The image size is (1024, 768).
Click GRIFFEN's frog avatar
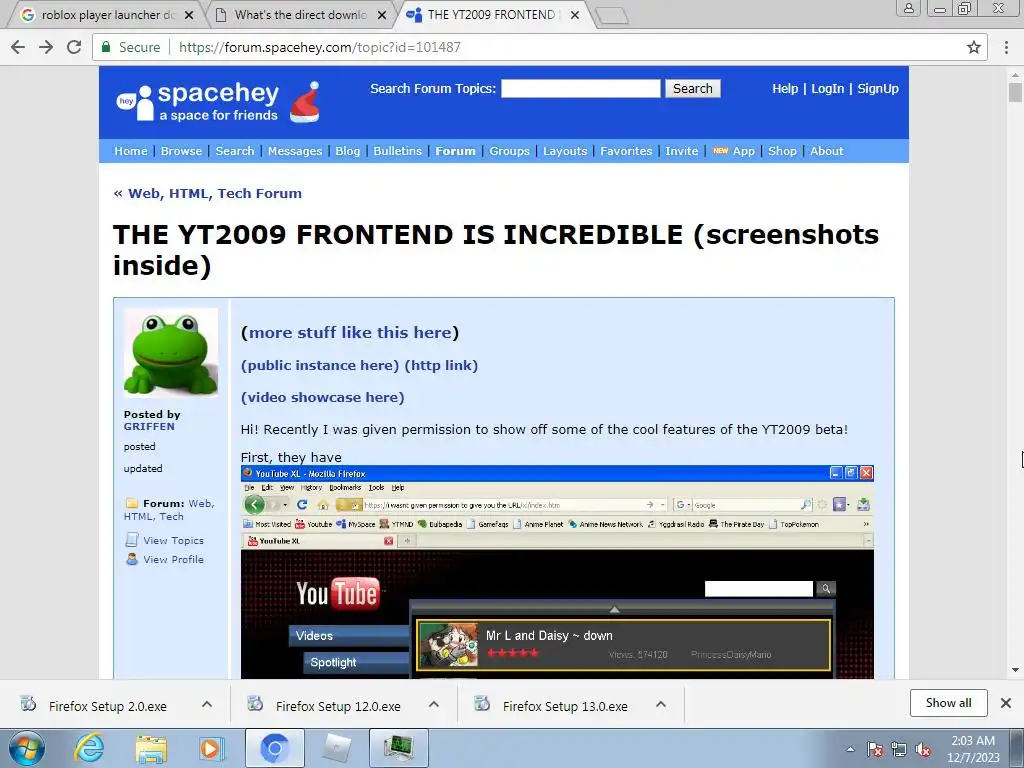coord(171,353)
